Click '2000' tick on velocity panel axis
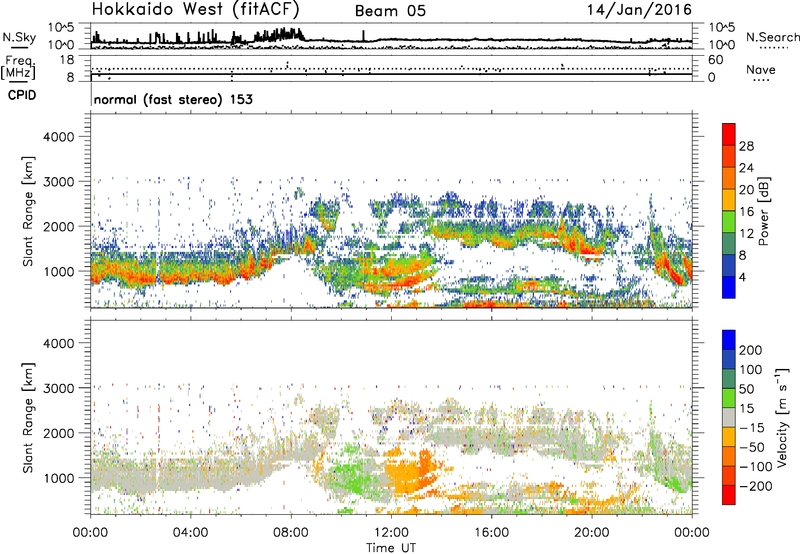Viewport: 800px width, 554px height. [x=59, y=433]
